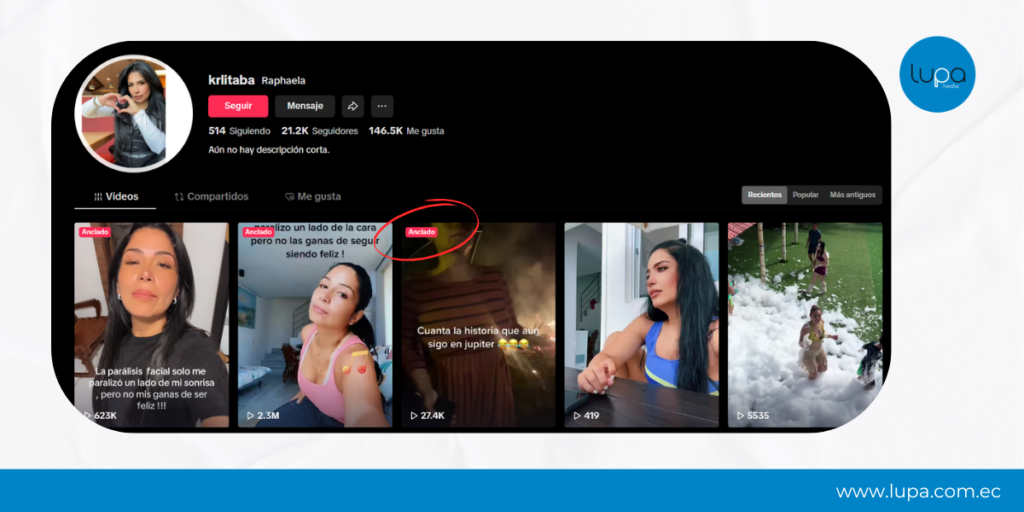Open the krlitaba profile picture
The width and height of the screenshot is (1024, 512).
point(133,113)
